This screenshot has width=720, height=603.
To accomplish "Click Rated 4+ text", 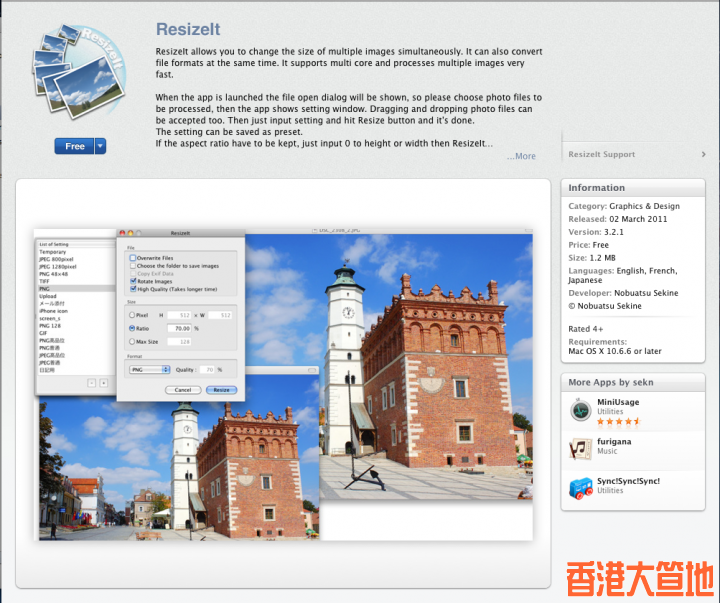I will click(585, 329).
